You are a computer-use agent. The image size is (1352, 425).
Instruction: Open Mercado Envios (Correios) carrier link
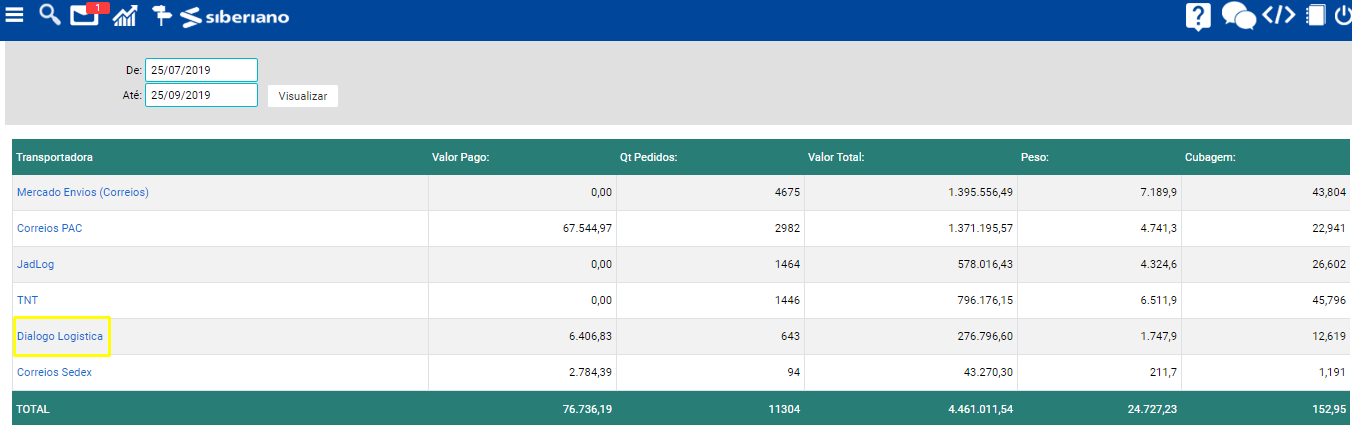pos(83,192)
